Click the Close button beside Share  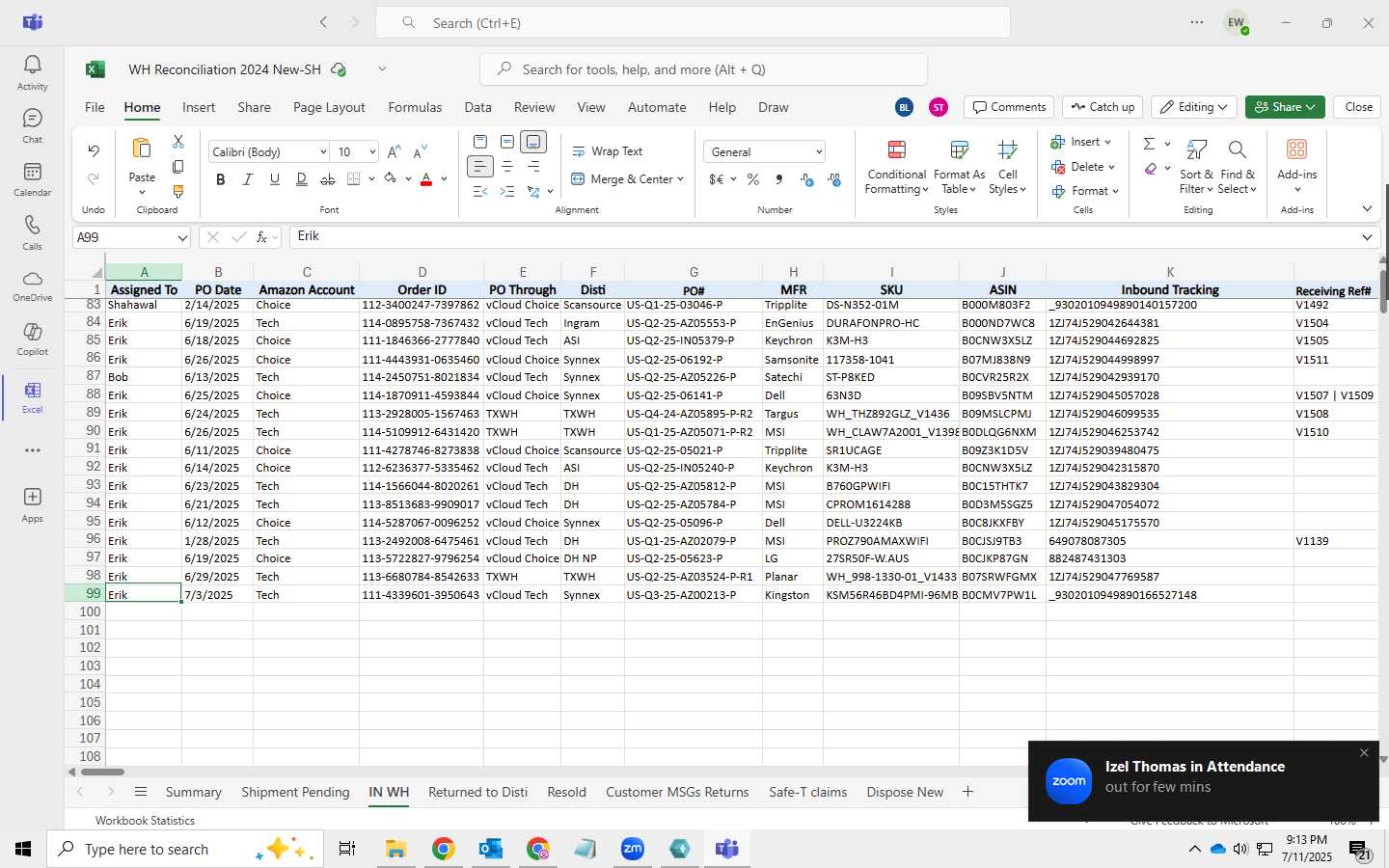1358,107
